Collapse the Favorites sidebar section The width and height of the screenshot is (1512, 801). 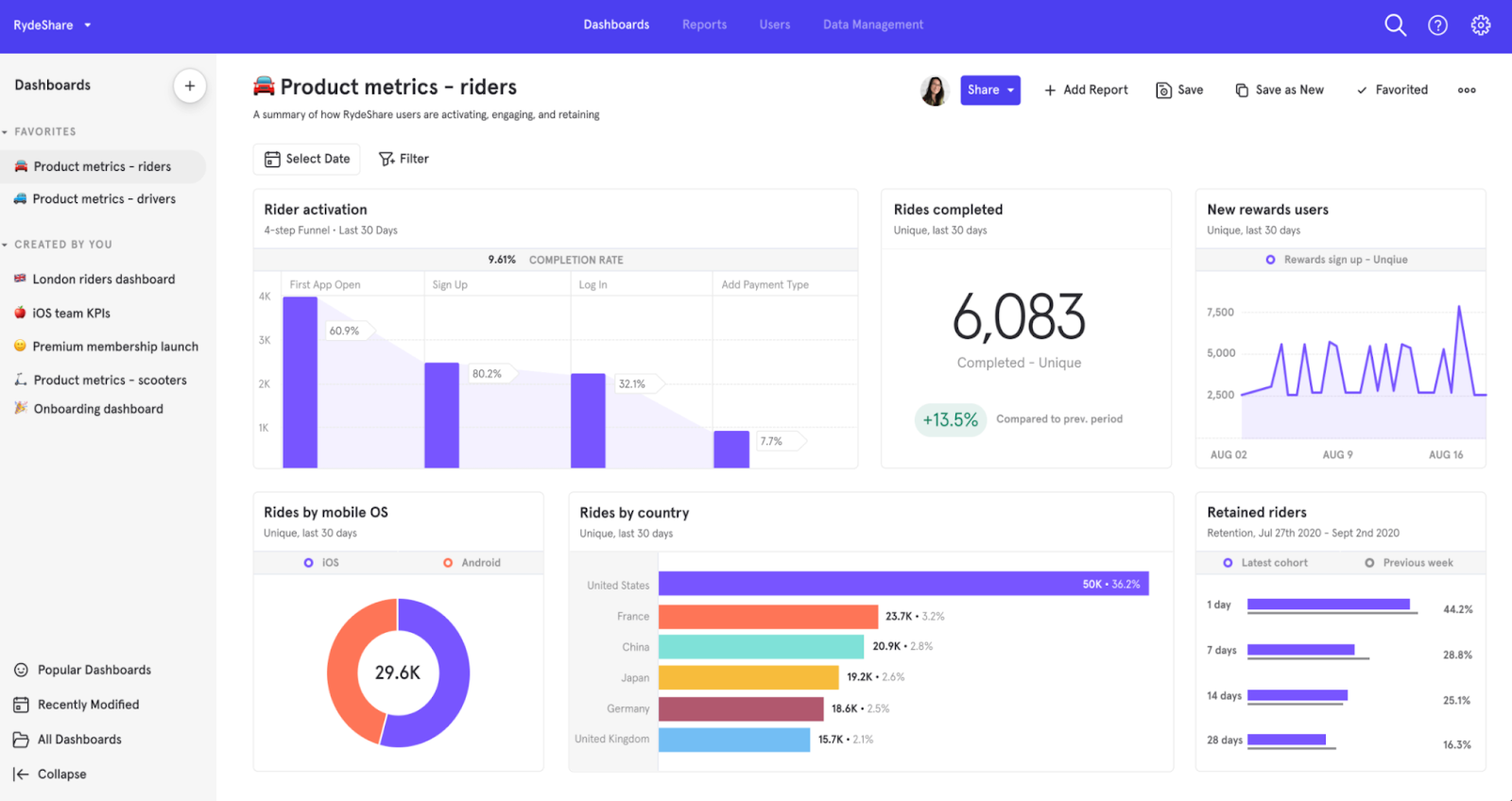6,132
